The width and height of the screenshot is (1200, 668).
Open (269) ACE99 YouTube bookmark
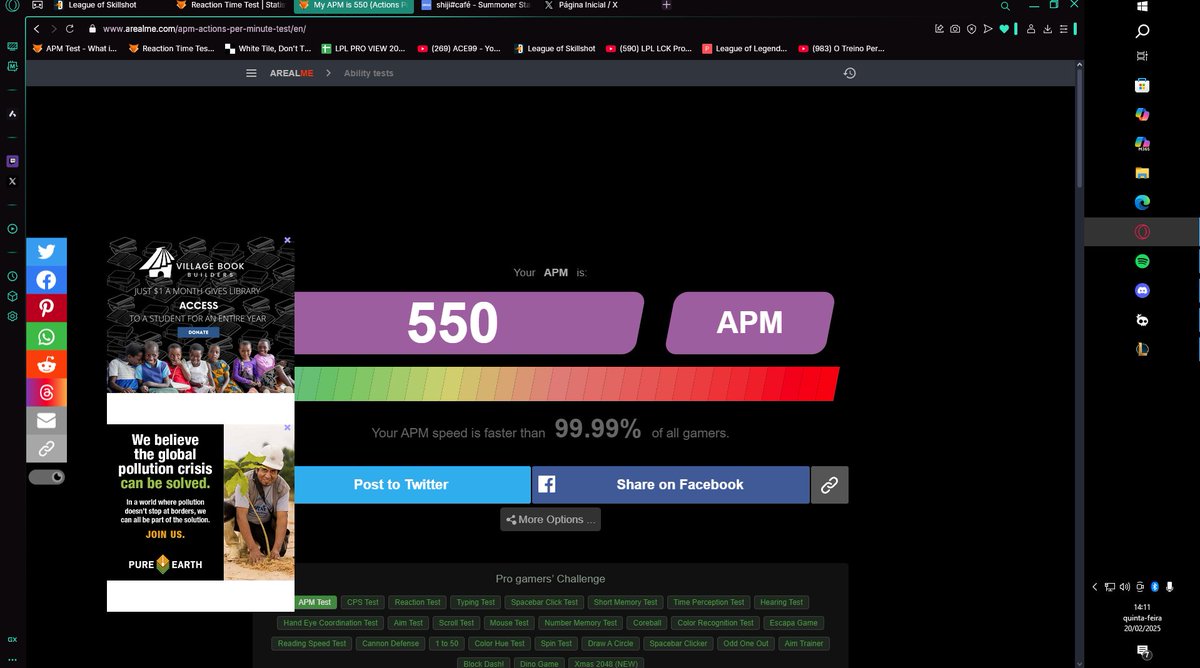(460, 48)
